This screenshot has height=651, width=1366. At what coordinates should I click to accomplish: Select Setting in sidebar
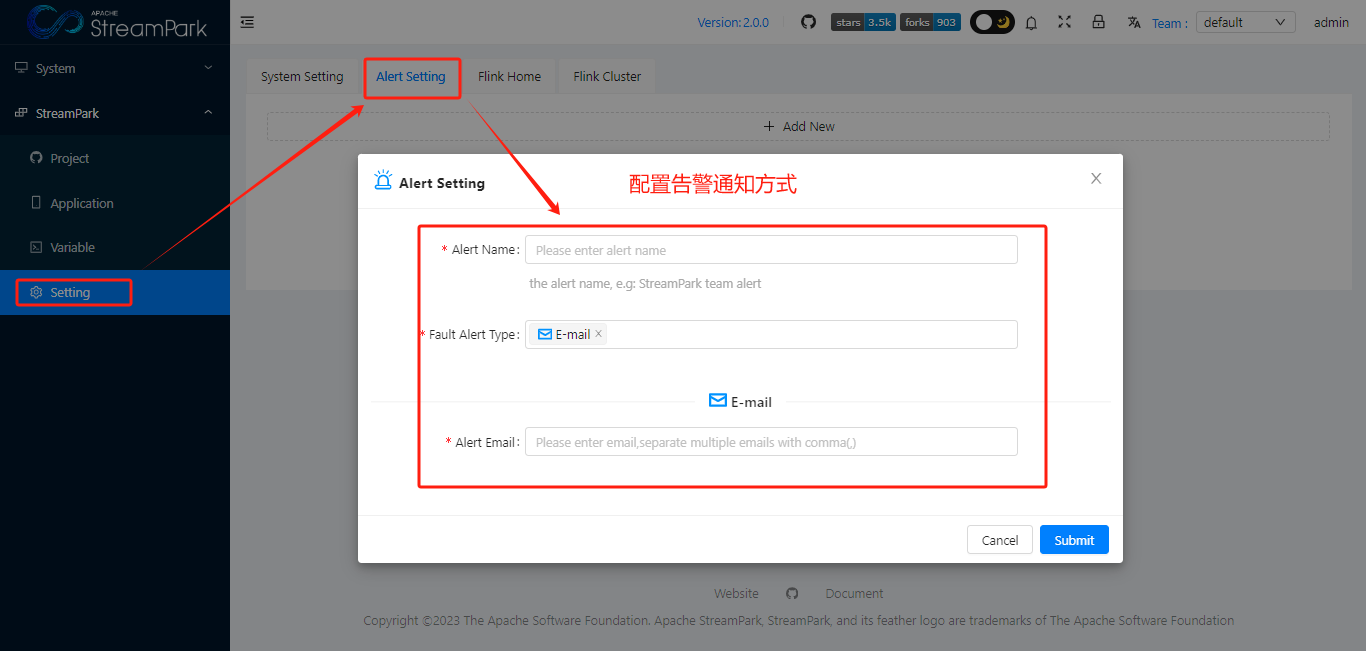click(115, 292)
